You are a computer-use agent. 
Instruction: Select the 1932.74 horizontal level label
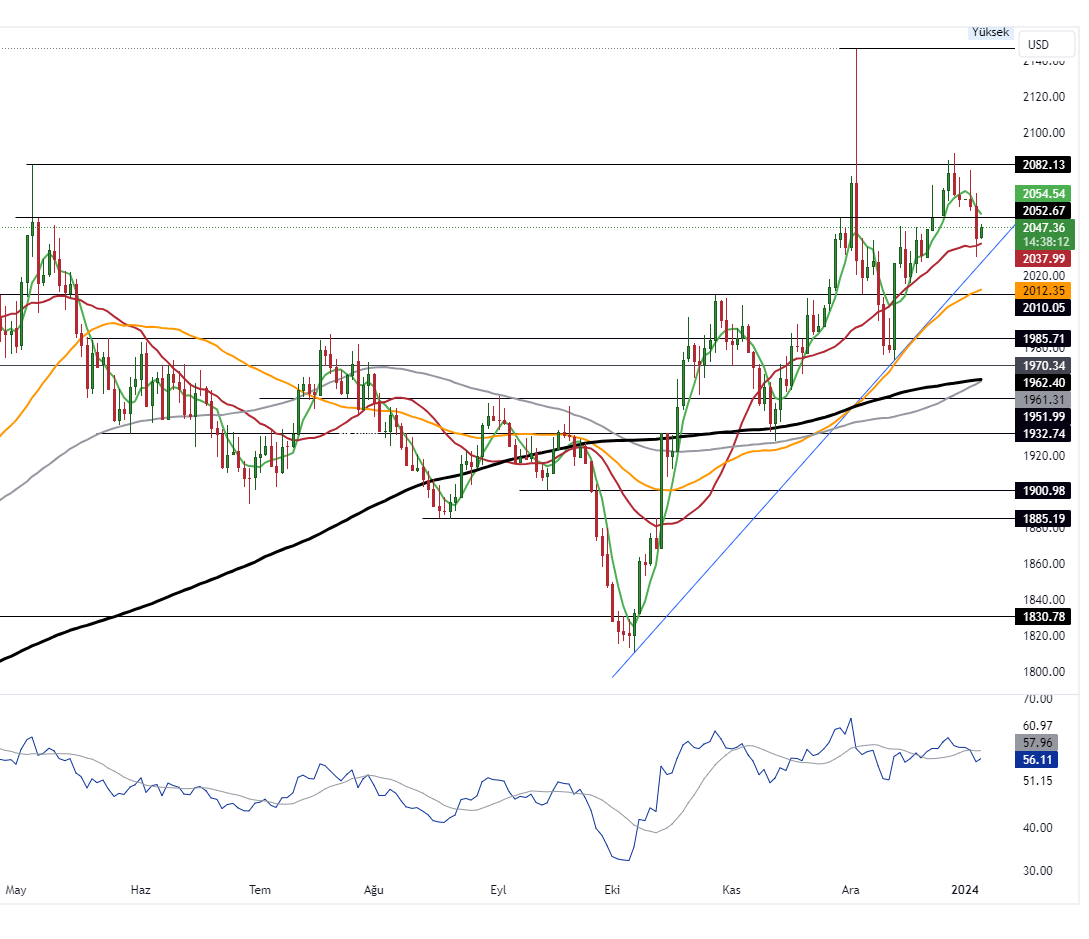1042,433
